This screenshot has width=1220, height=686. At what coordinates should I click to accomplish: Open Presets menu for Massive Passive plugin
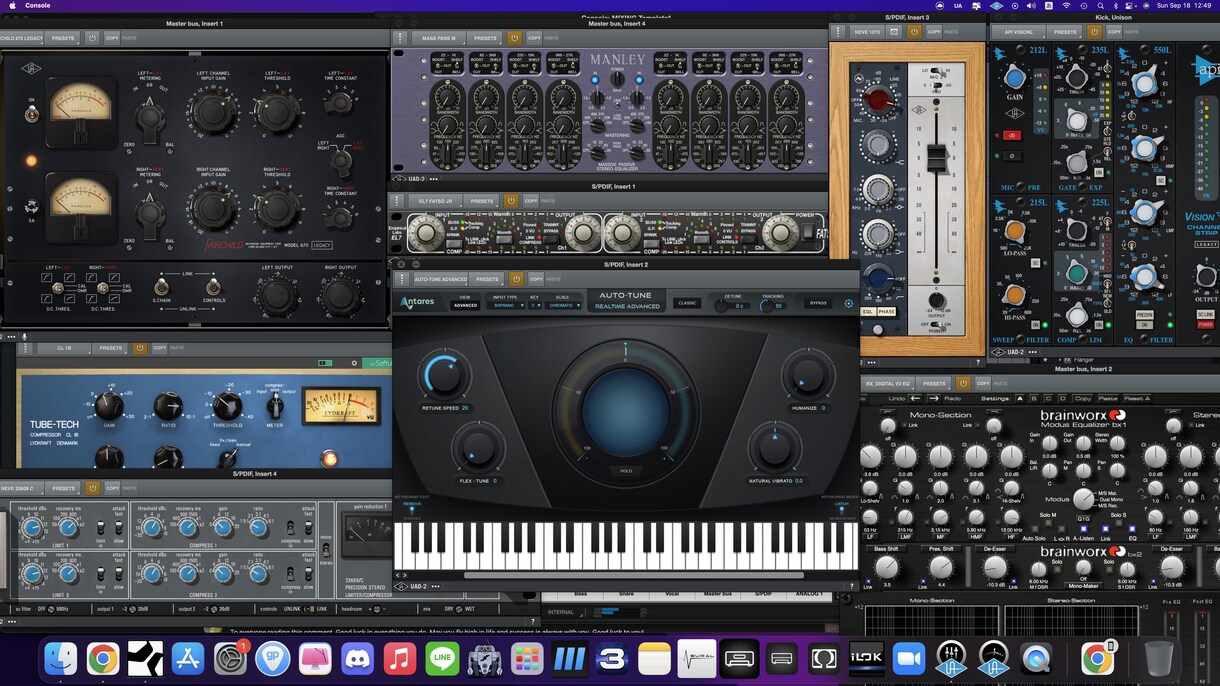486,38
